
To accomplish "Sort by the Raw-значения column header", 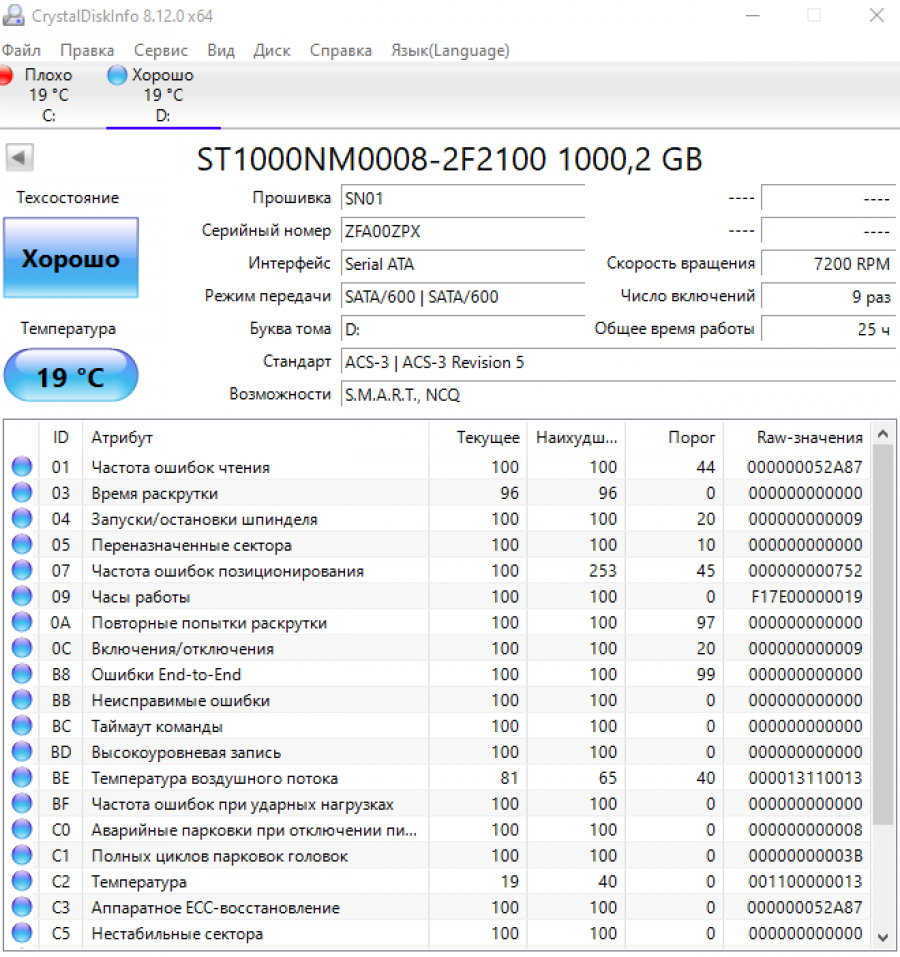I will [x=808, y=437].
